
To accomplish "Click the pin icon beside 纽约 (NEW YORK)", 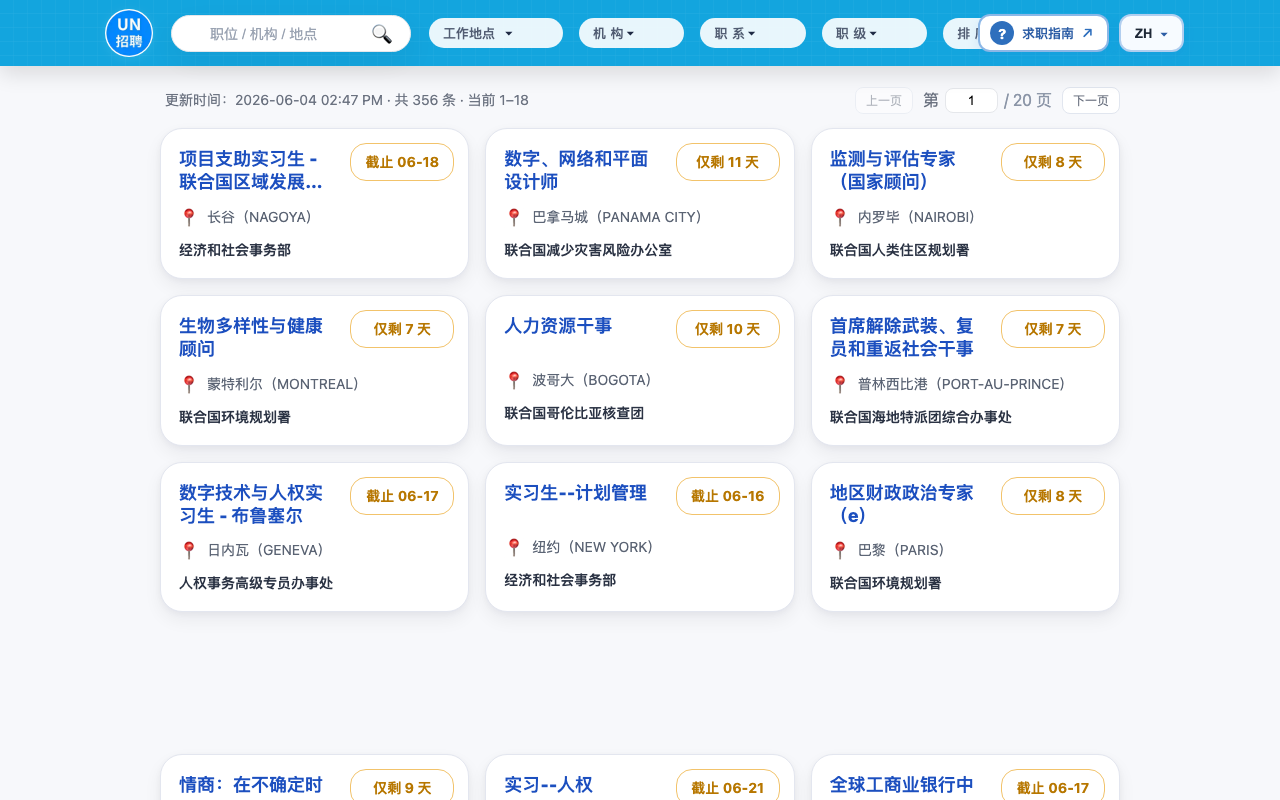I will (514, 547).
